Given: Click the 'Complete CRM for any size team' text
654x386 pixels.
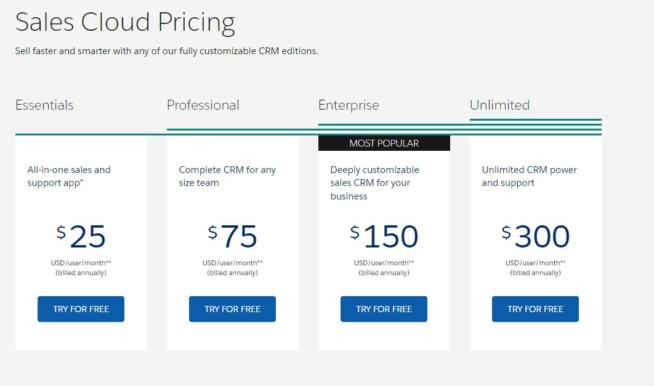Looking at the screenshot, I should (227, 176).
